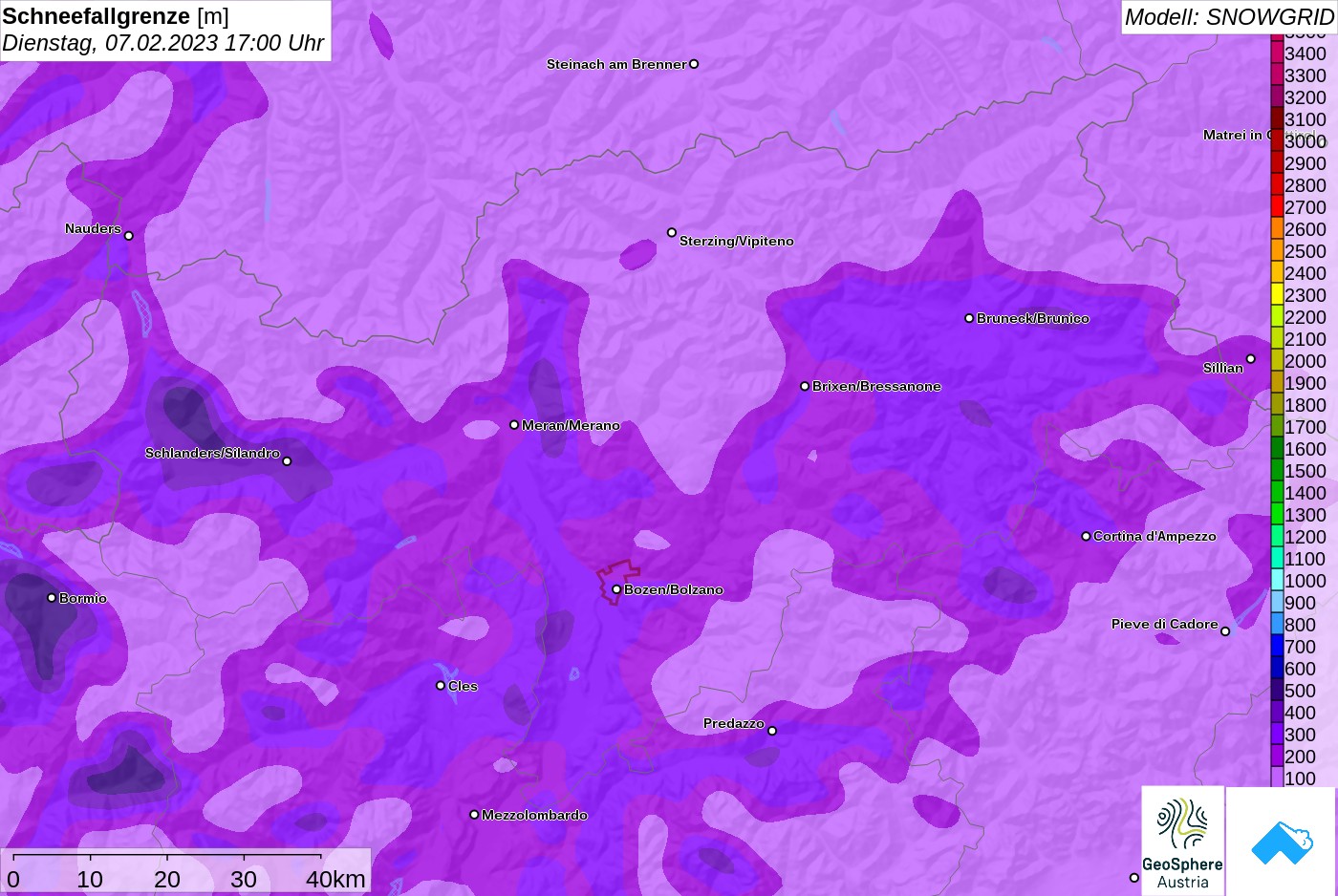Click the purple 200 legend swatch
Viewport: 1338px width, 896px height.
point(1277,756)
